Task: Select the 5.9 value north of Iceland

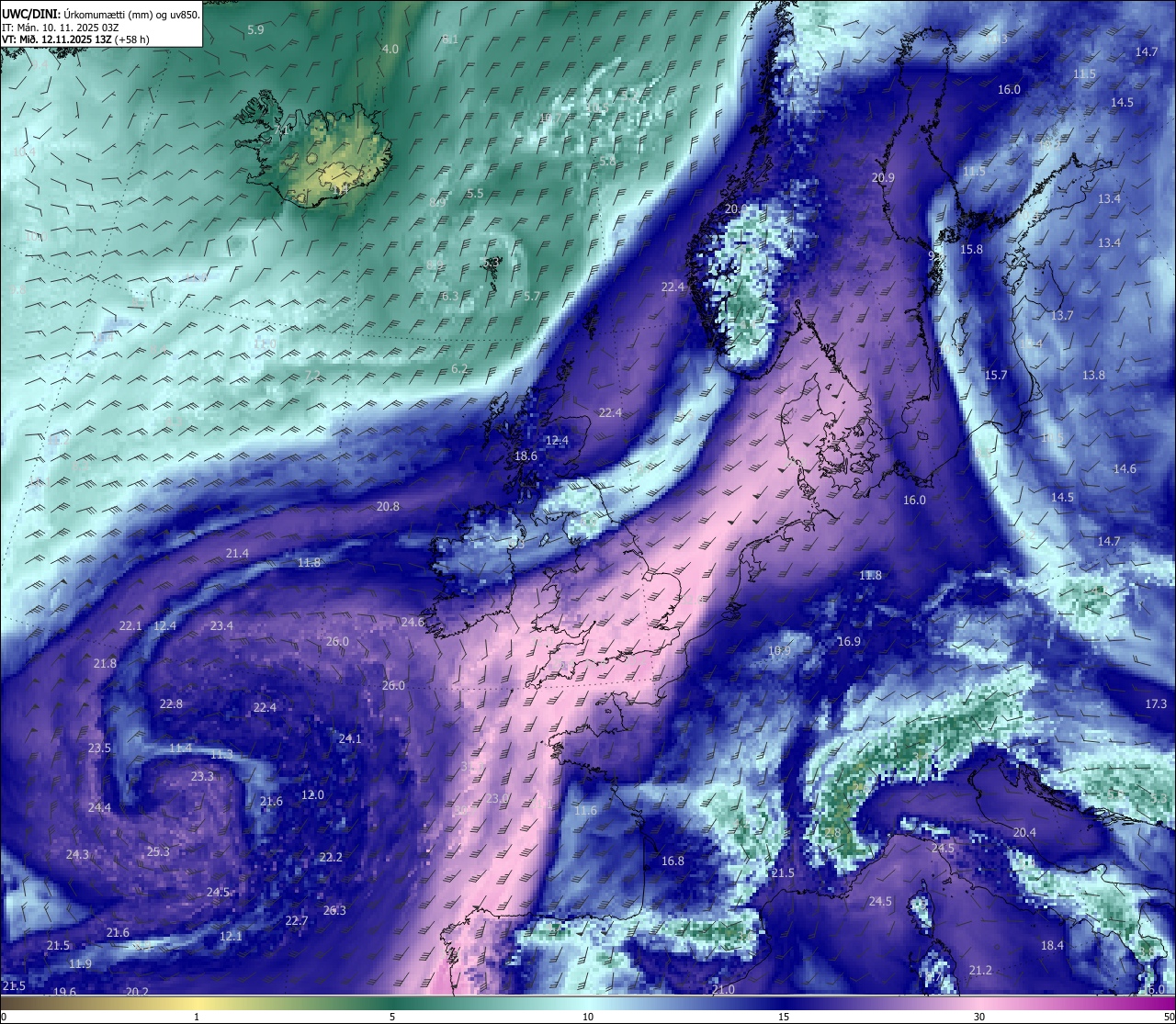Action: [256, 30]
